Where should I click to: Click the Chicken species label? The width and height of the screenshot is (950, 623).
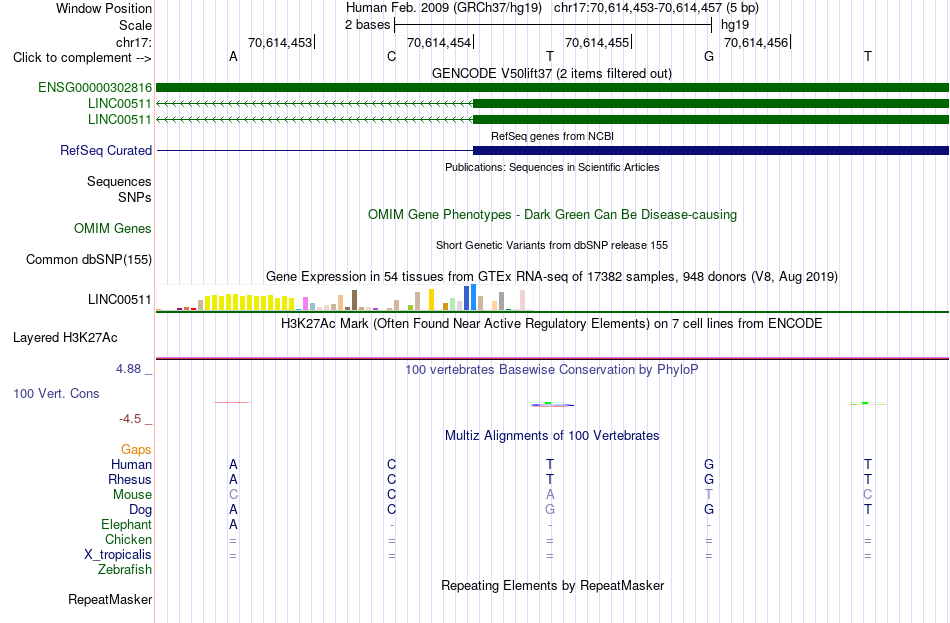tap(128, 539)
